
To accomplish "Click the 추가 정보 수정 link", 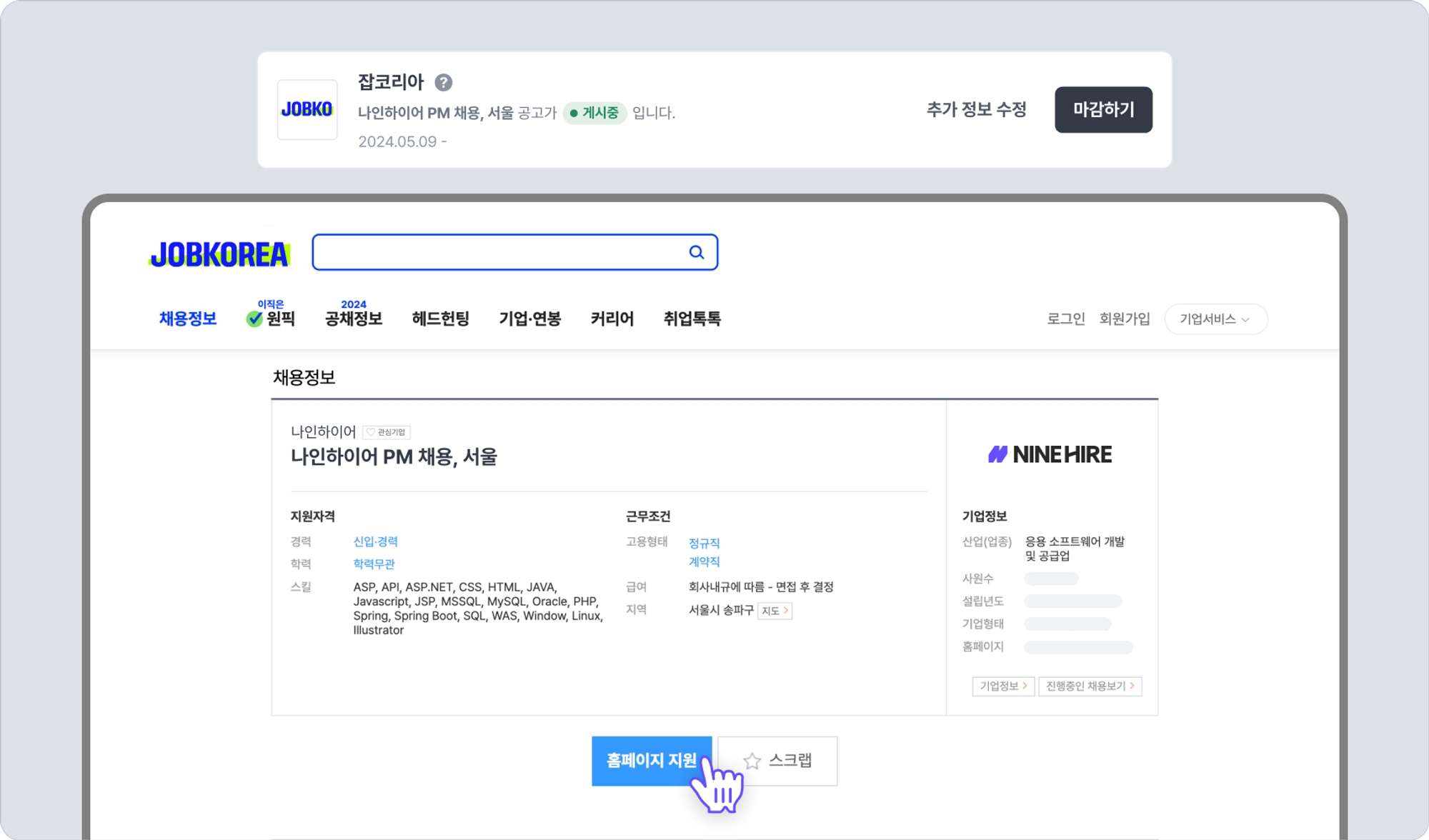I will (977, 109).
